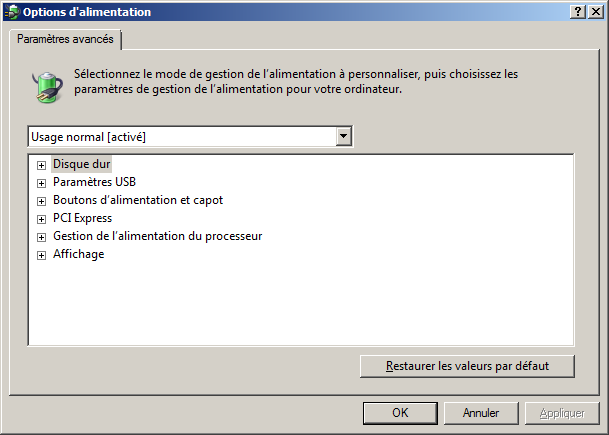Open the Usage normal plan dropdown

[344, 136]
